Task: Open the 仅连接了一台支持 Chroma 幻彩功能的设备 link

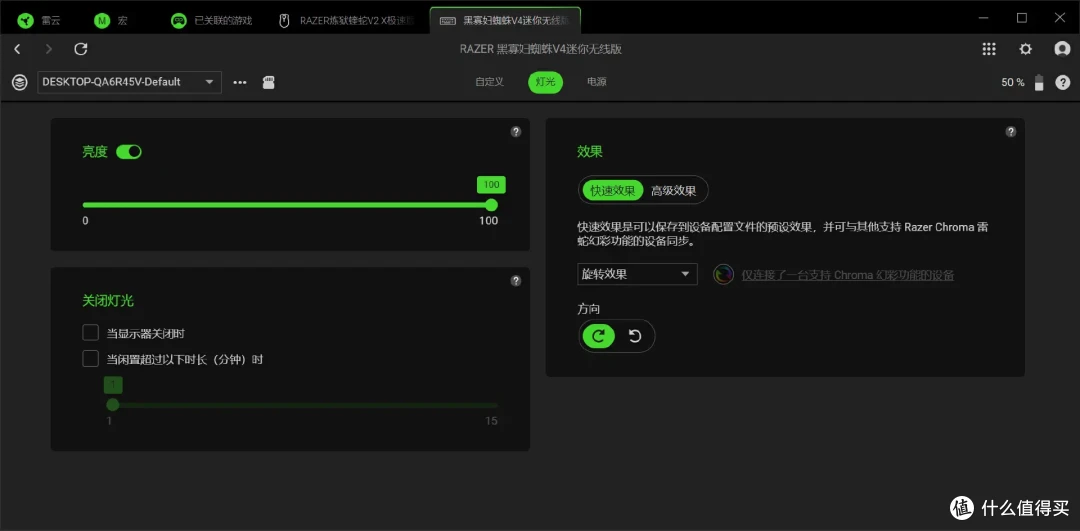Action: (x=847, y=275)
